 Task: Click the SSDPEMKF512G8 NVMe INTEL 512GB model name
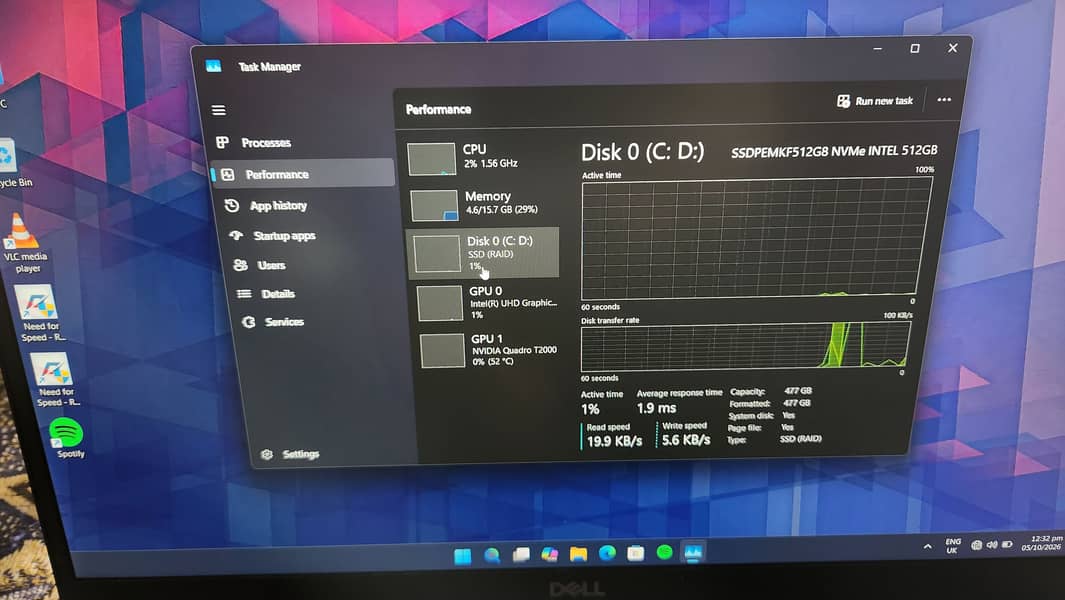pos(834,151)
